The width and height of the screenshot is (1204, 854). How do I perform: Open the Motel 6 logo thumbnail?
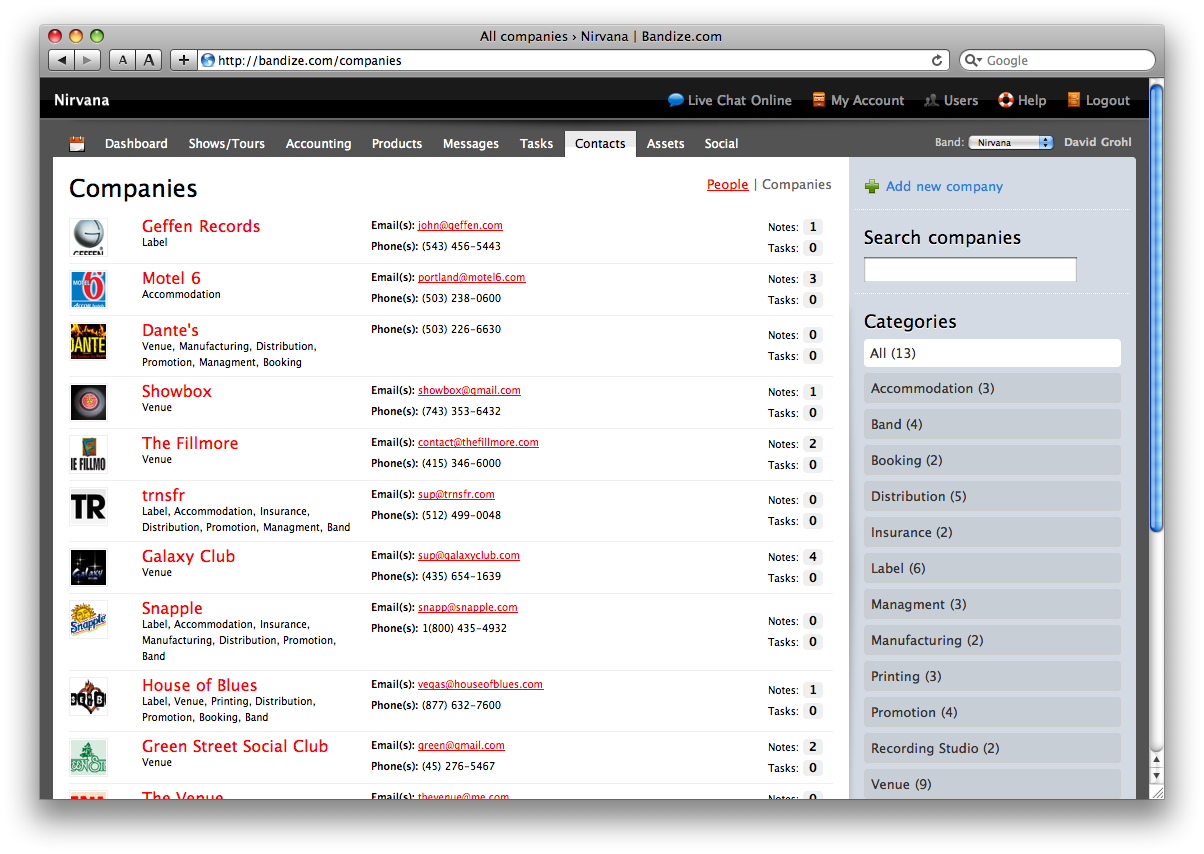pos(88,289)
